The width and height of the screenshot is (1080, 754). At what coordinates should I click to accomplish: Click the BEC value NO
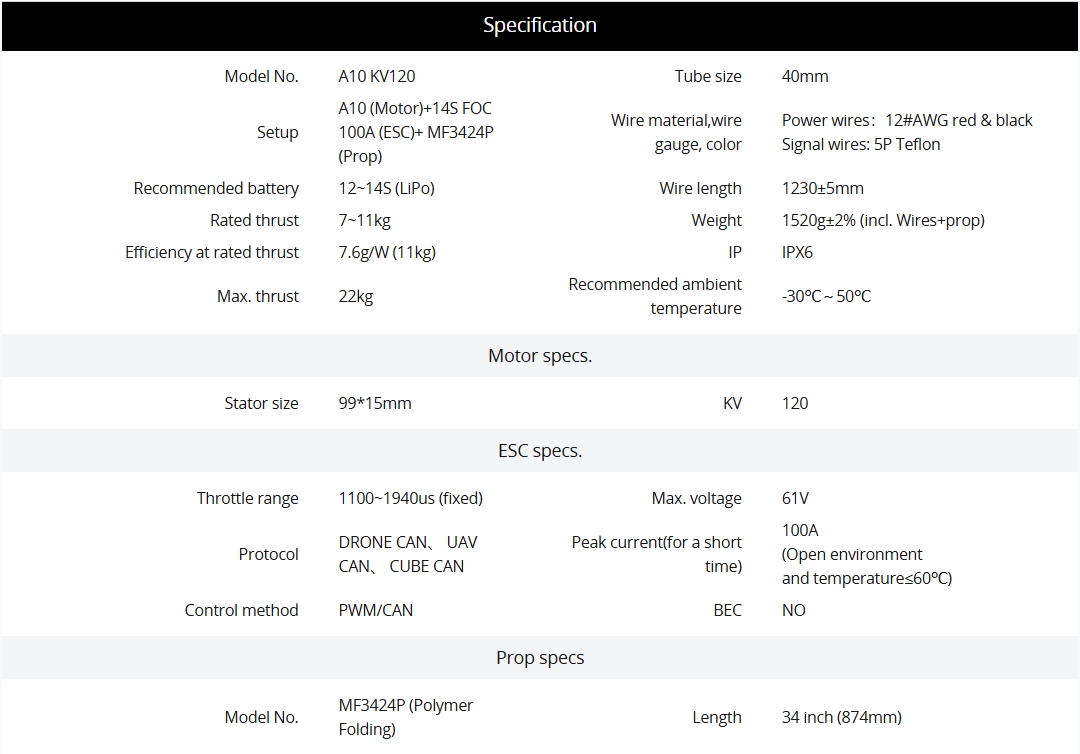[794, 610]
